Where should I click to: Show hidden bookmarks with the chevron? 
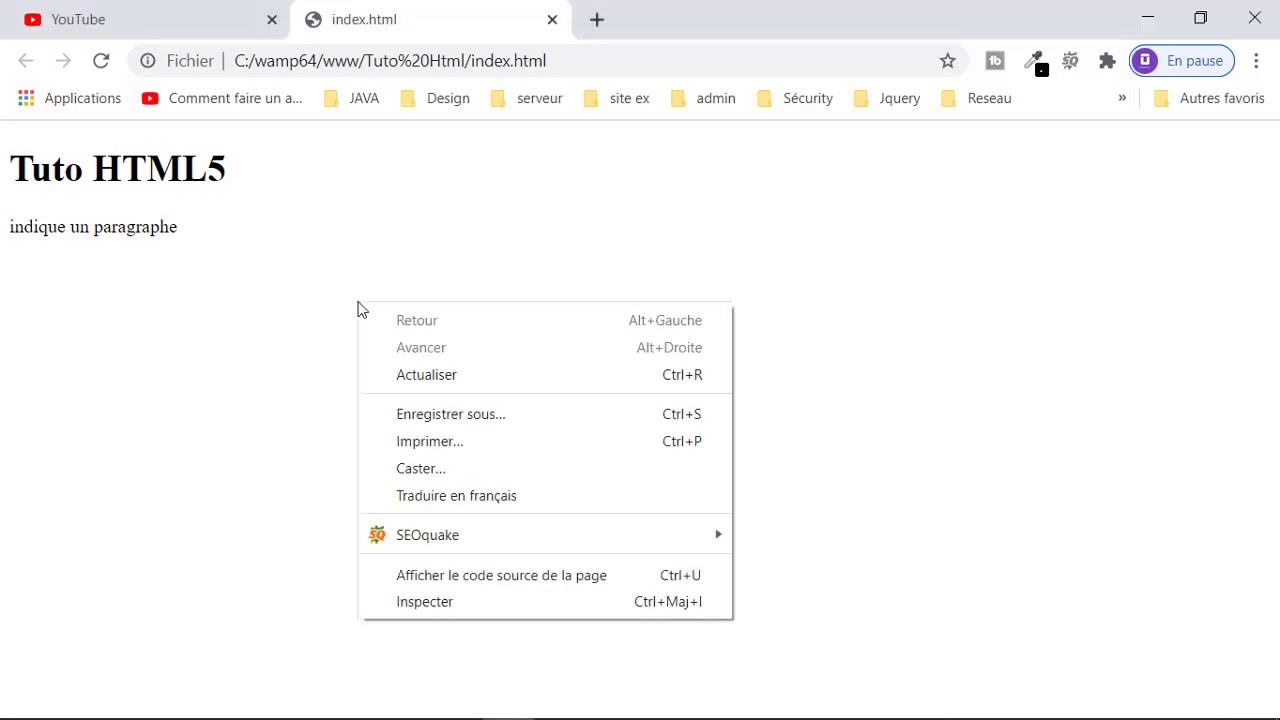1122,98
